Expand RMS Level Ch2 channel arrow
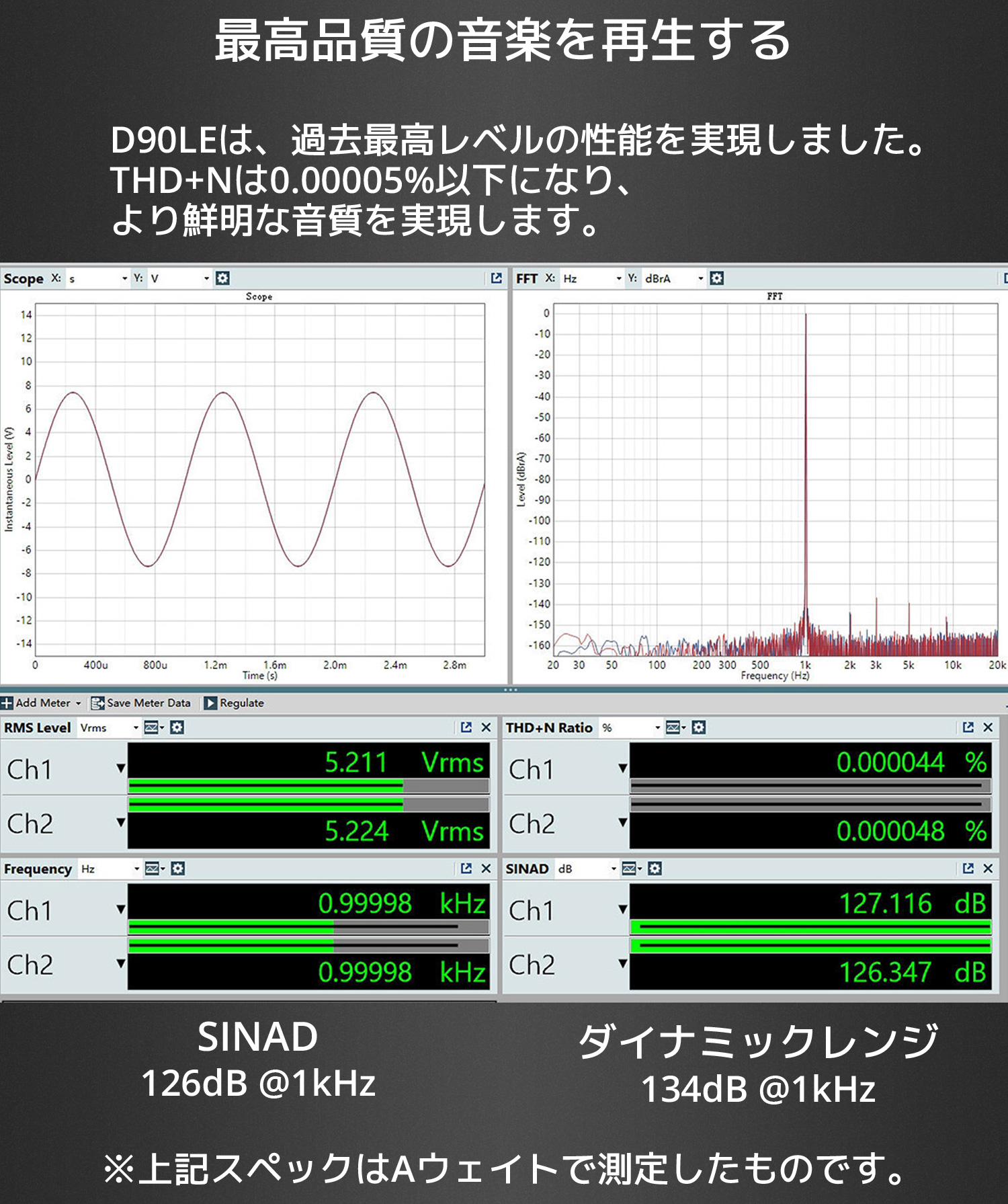1008x1204 pixels. click(121, 822)
